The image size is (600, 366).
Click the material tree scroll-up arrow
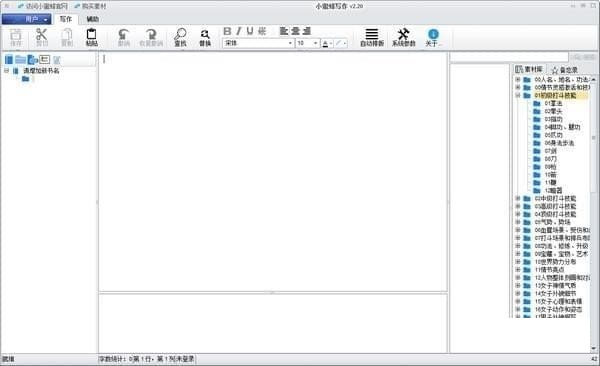pos(593,79)
